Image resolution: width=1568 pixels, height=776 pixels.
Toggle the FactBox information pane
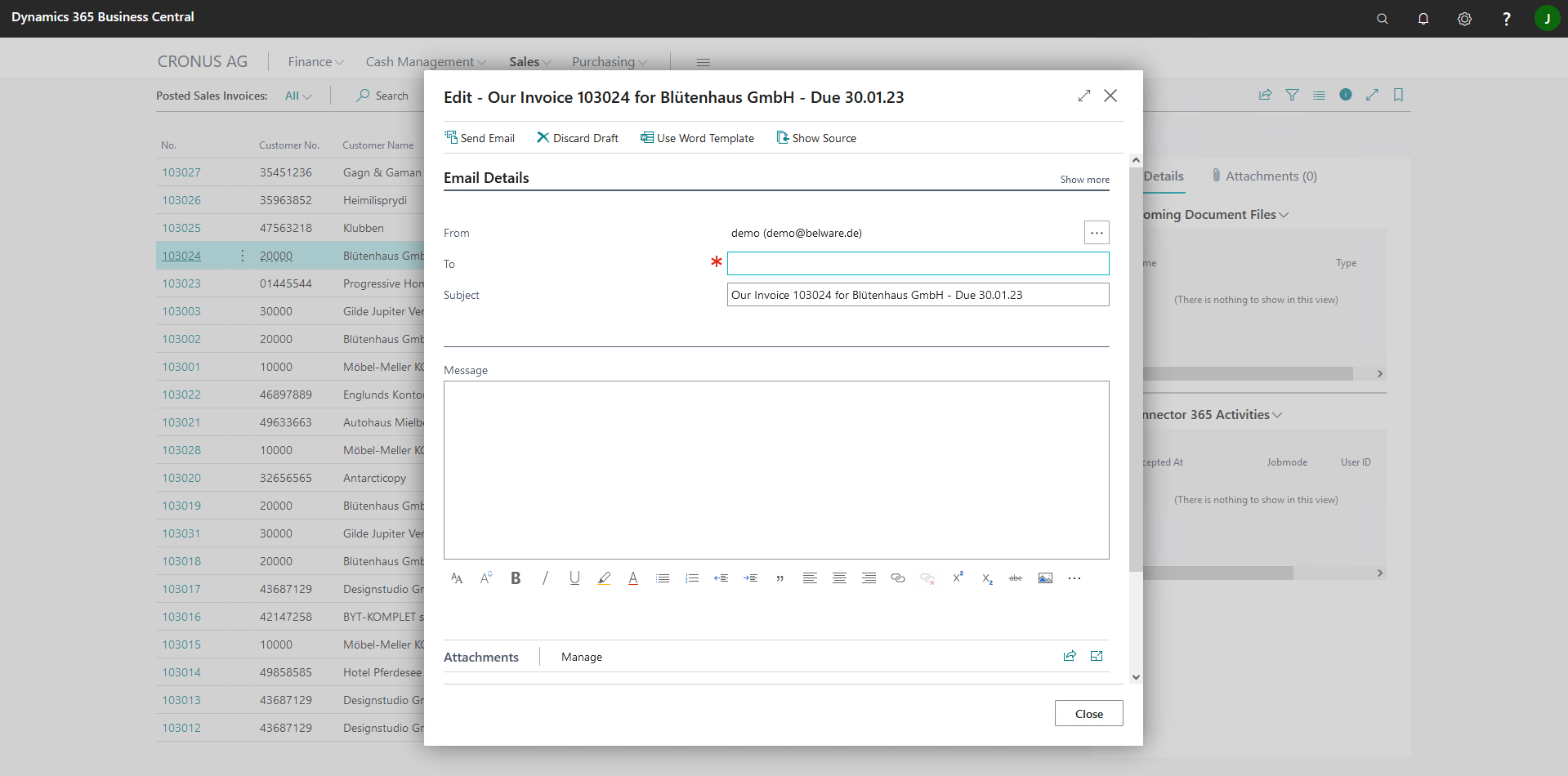(x=1346, y=95)
